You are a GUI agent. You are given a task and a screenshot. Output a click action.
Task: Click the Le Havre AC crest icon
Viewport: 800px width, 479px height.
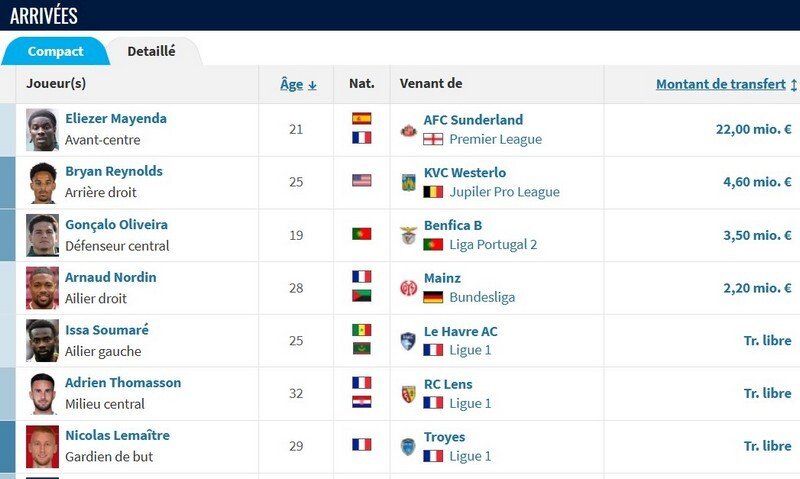(x=408, y=341)
